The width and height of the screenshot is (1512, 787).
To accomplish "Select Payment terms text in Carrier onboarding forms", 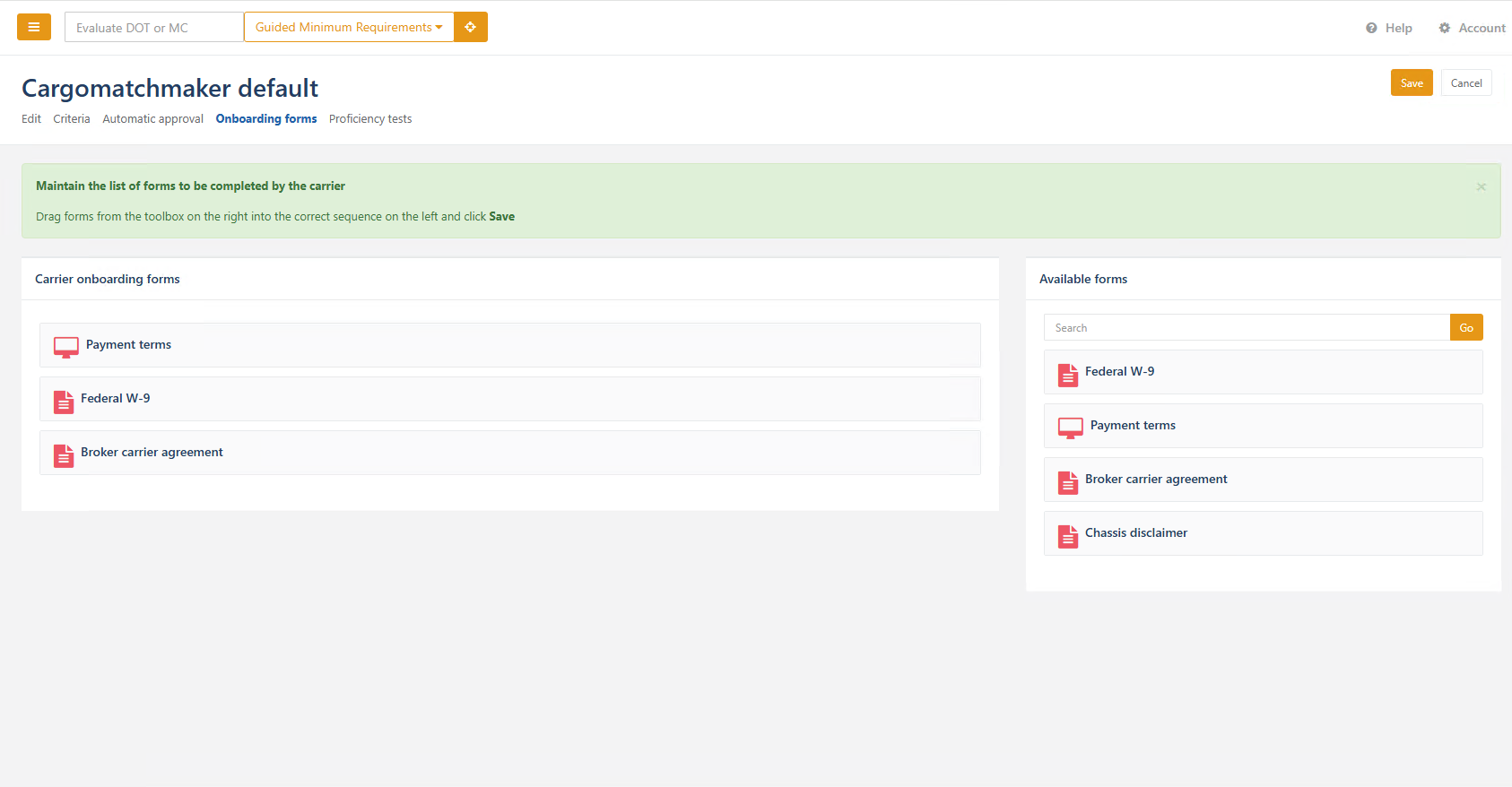I will coord(128,344).
